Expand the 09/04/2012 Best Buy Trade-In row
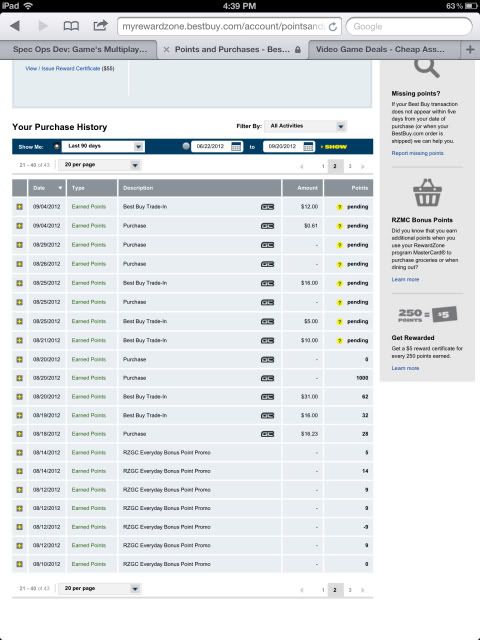The width and height of the screenshot is (480, 640). [19, 207]
